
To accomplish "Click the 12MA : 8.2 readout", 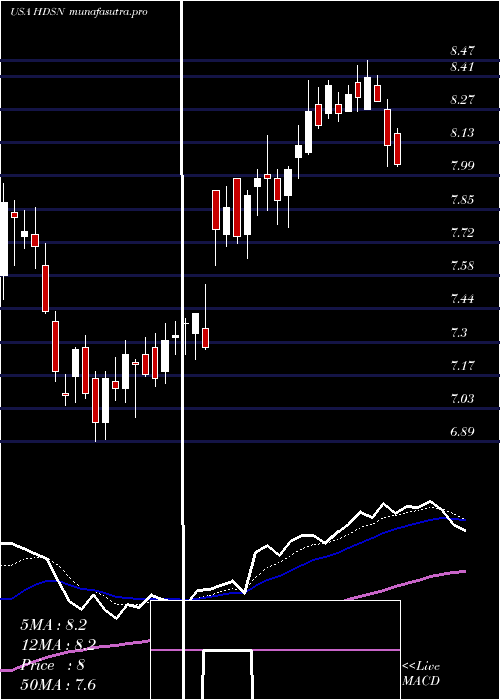I will [58, 645].
